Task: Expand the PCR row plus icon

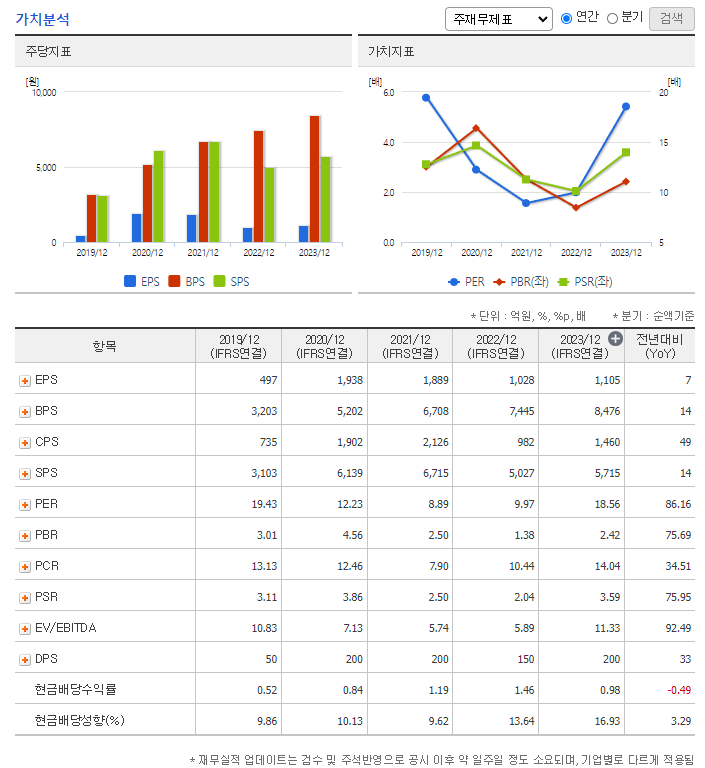Action: [25, 567]
